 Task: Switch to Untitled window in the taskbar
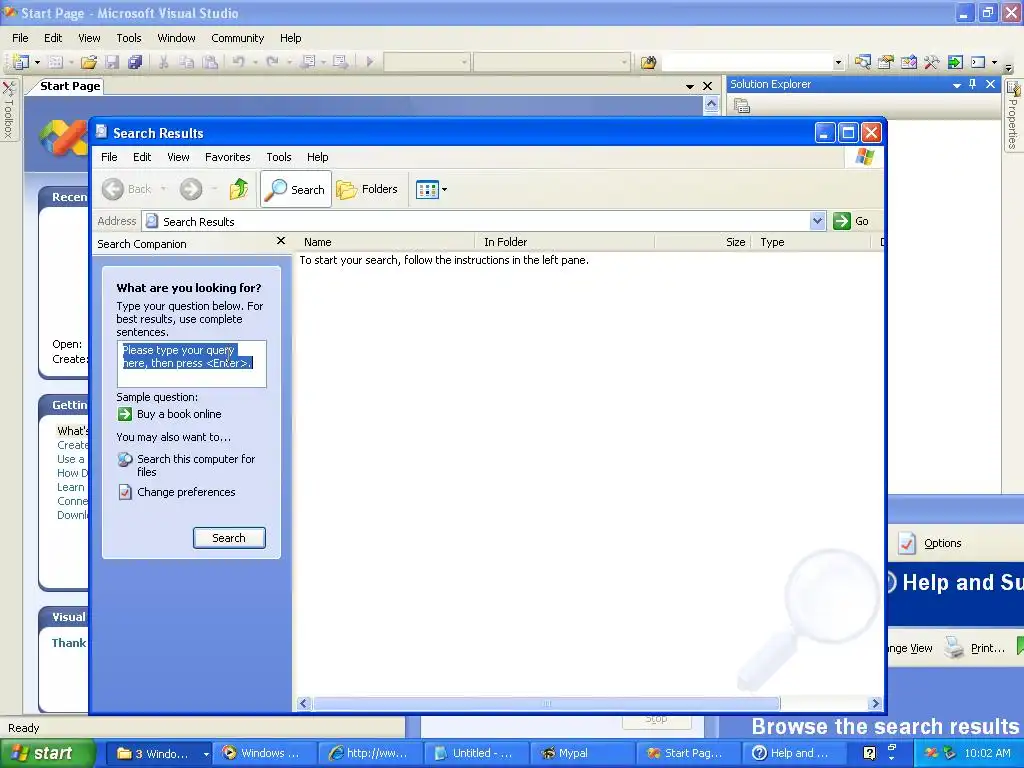point(476,753)
